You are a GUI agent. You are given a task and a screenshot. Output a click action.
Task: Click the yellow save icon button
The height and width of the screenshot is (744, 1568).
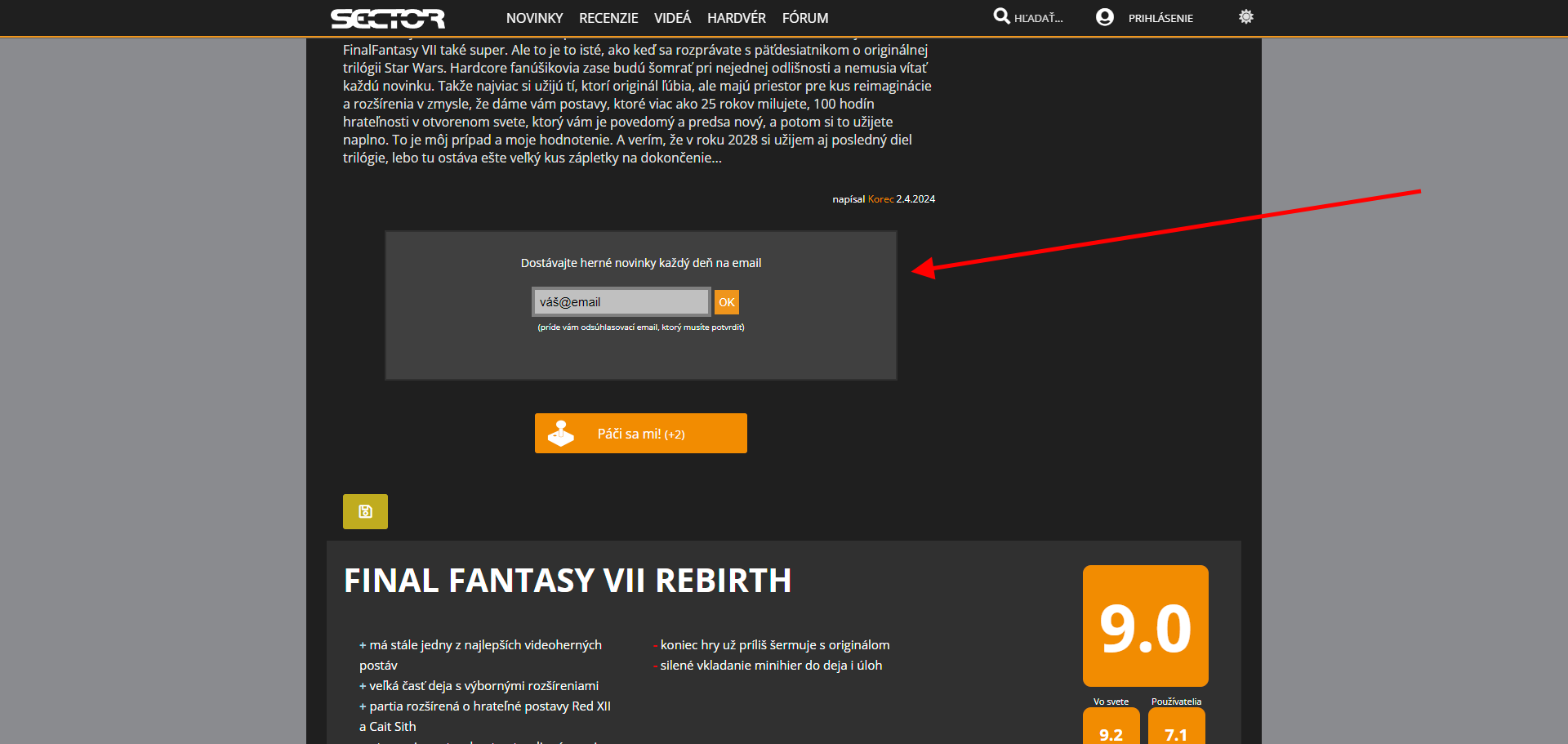point(365,511)
